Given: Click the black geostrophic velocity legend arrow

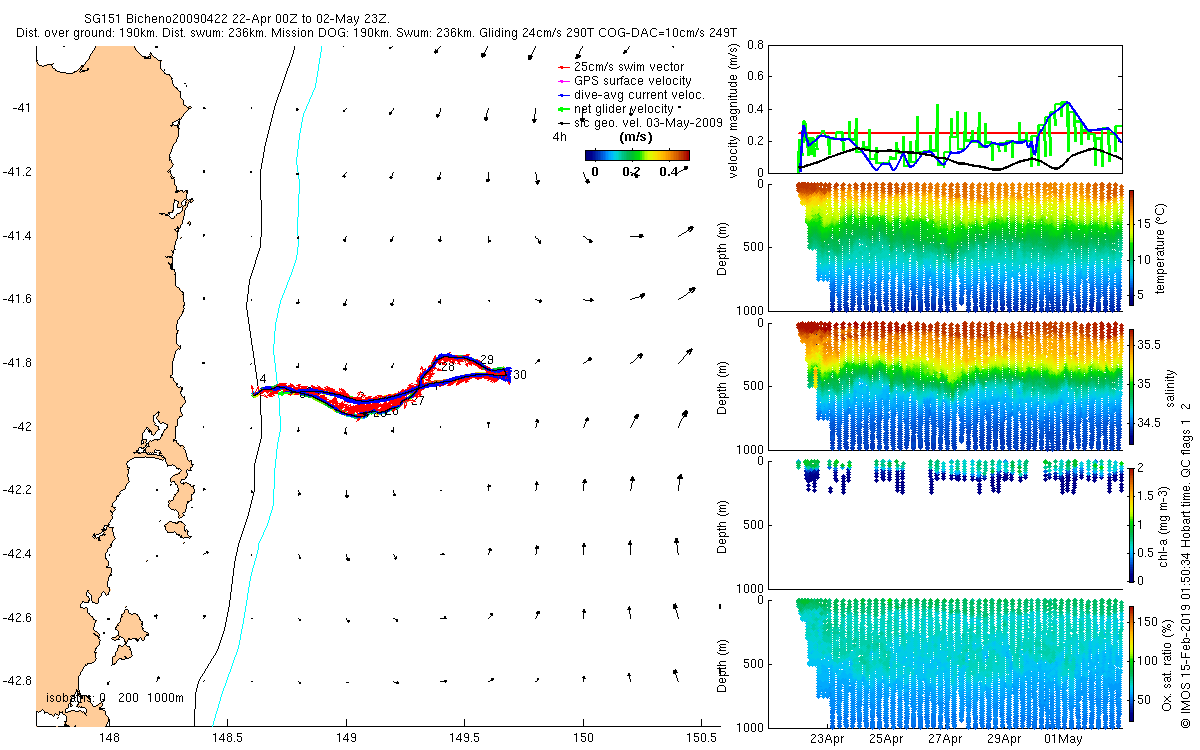Looking at the screenshot, I should point(565,123).
